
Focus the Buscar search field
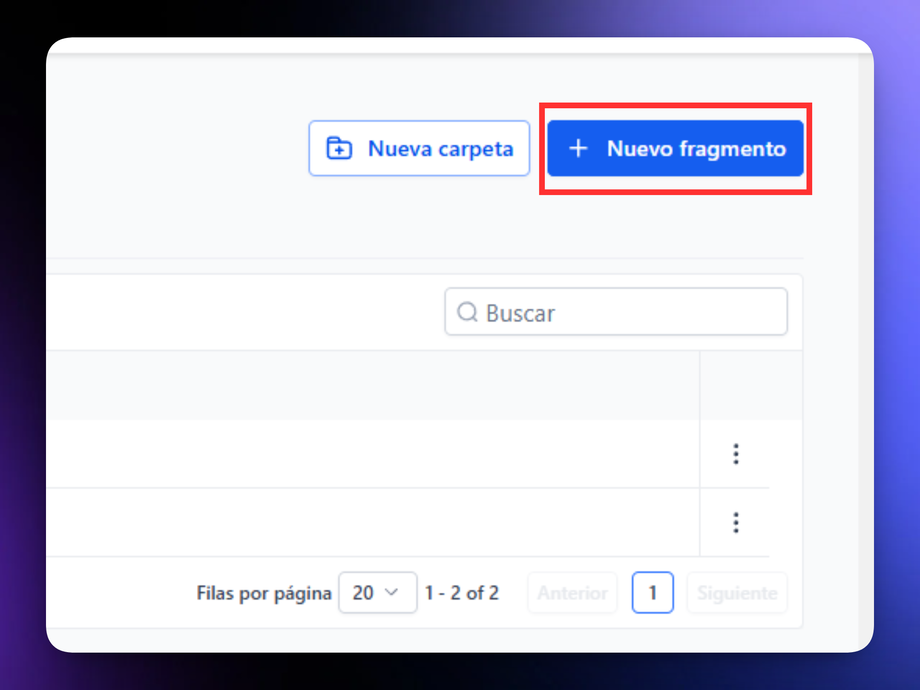pos(615,312)
